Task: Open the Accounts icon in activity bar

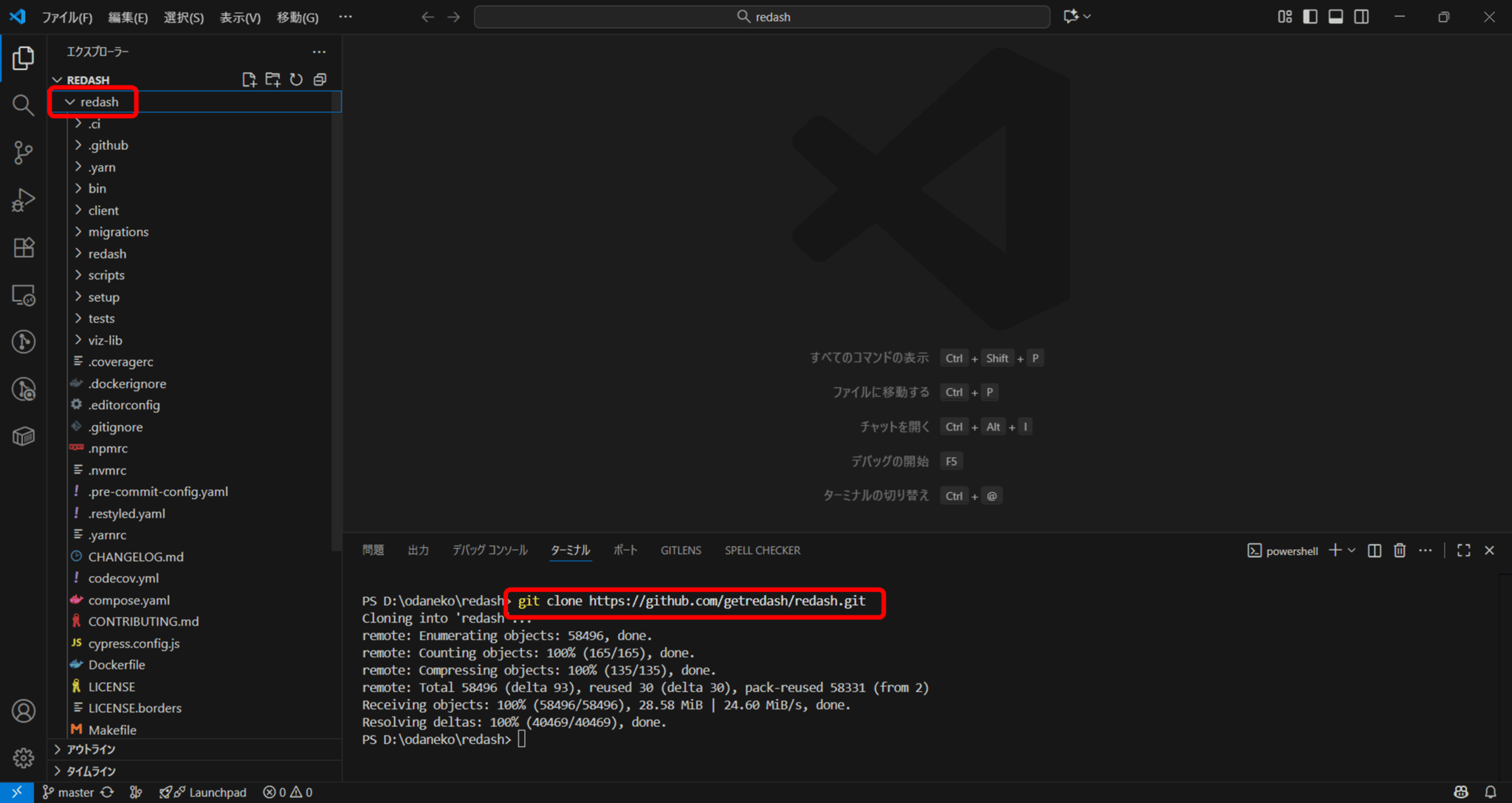Action: (23, 711)
